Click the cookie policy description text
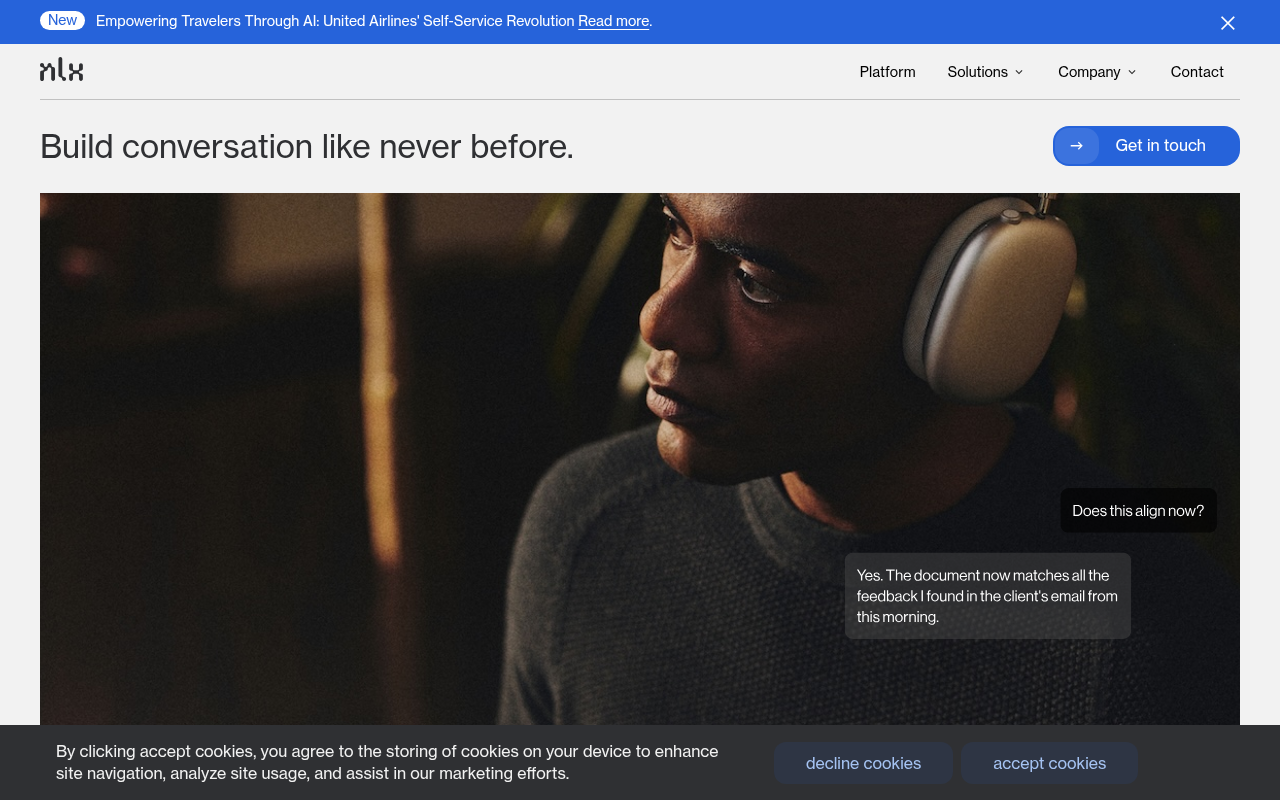 point(387,762)
